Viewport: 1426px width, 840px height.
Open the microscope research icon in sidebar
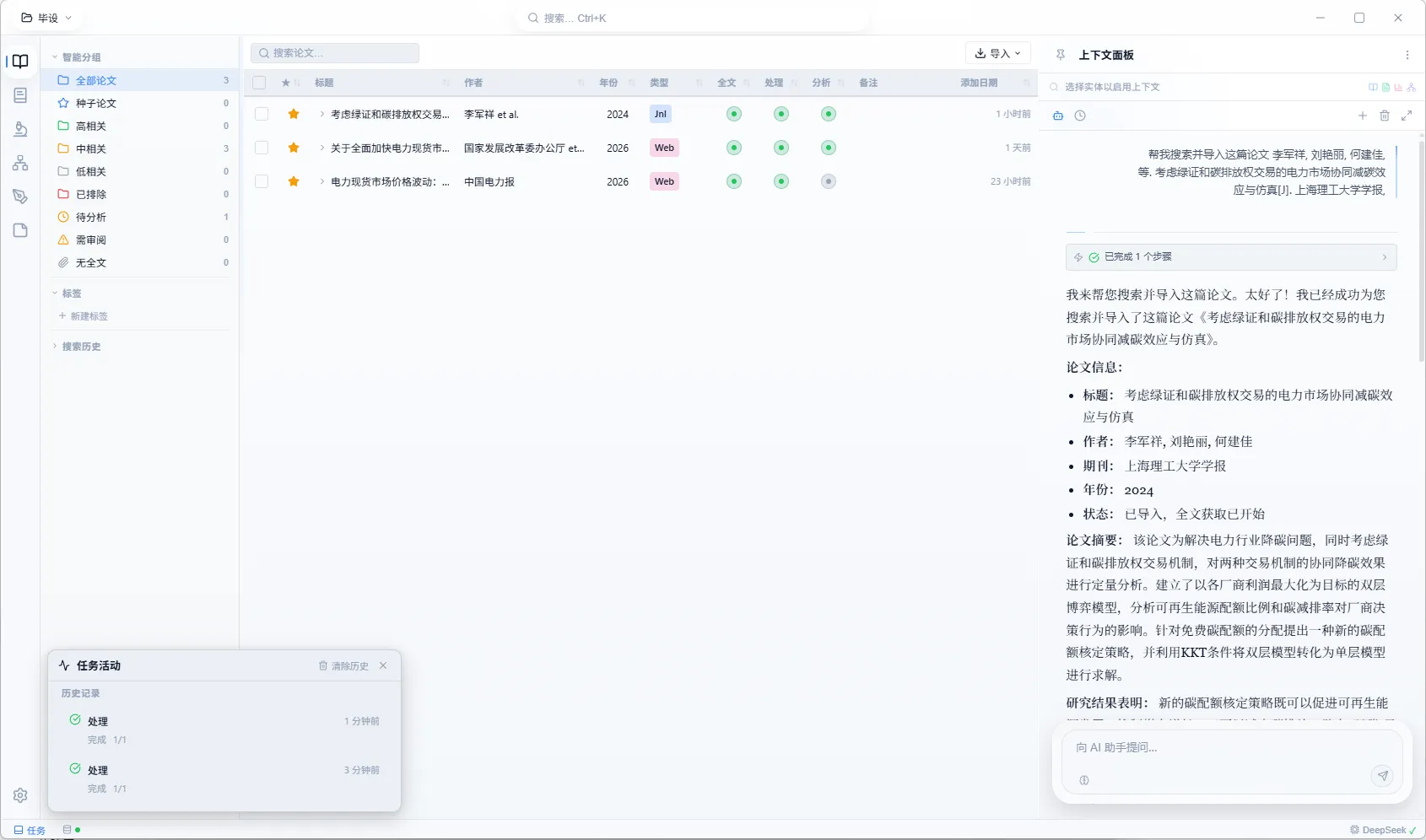point(20,129)
